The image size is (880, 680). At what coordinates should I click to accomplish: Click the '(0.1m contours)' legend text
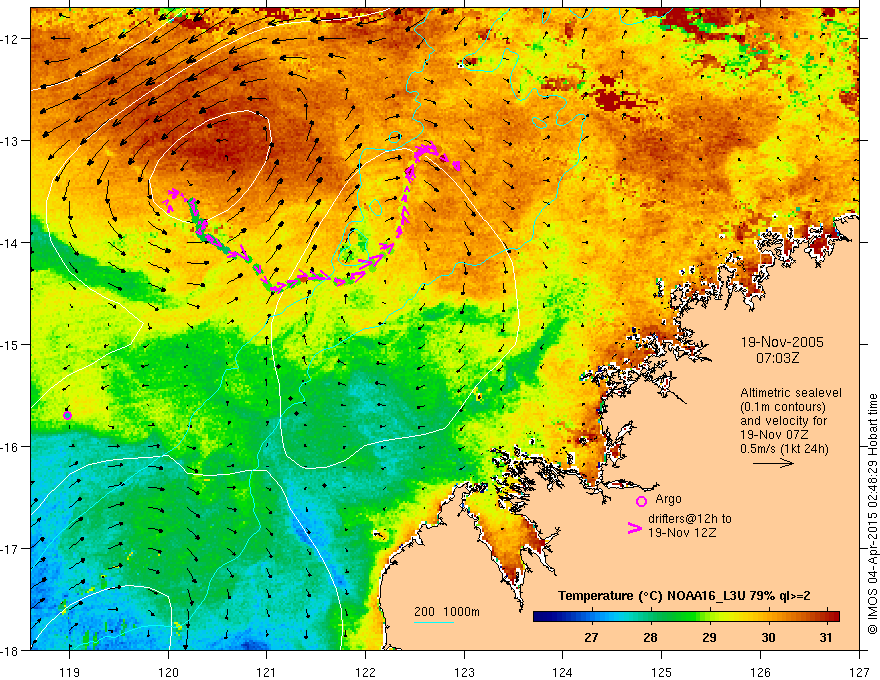tap(783, 407)
